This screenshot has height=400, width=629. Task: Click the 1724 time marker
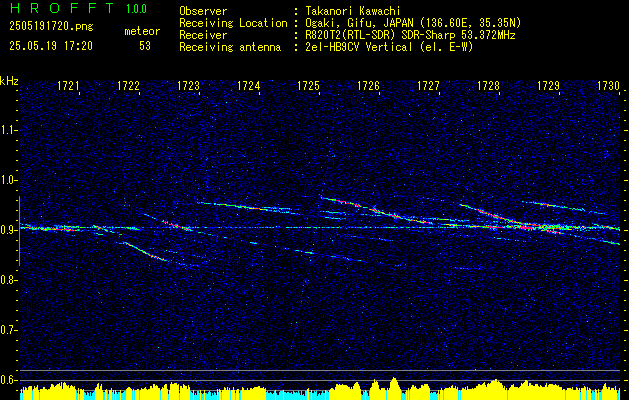[249, 86]
